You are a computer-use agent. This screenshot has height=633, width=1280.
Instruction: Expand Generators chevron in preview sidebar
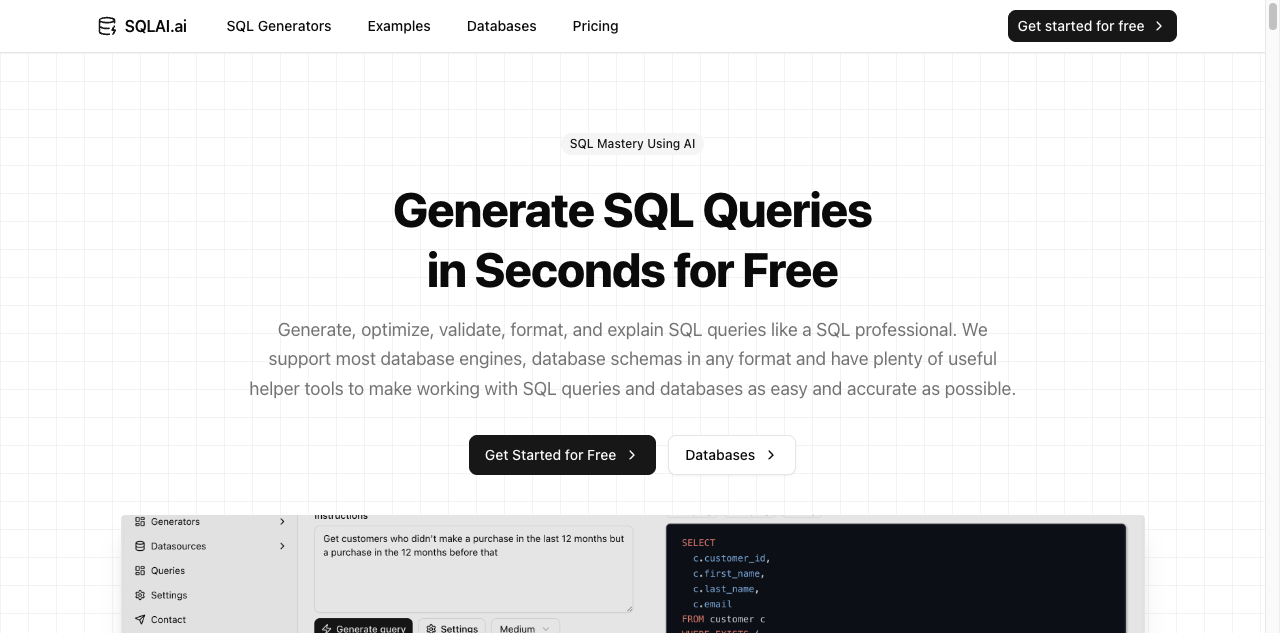[283, 522]
